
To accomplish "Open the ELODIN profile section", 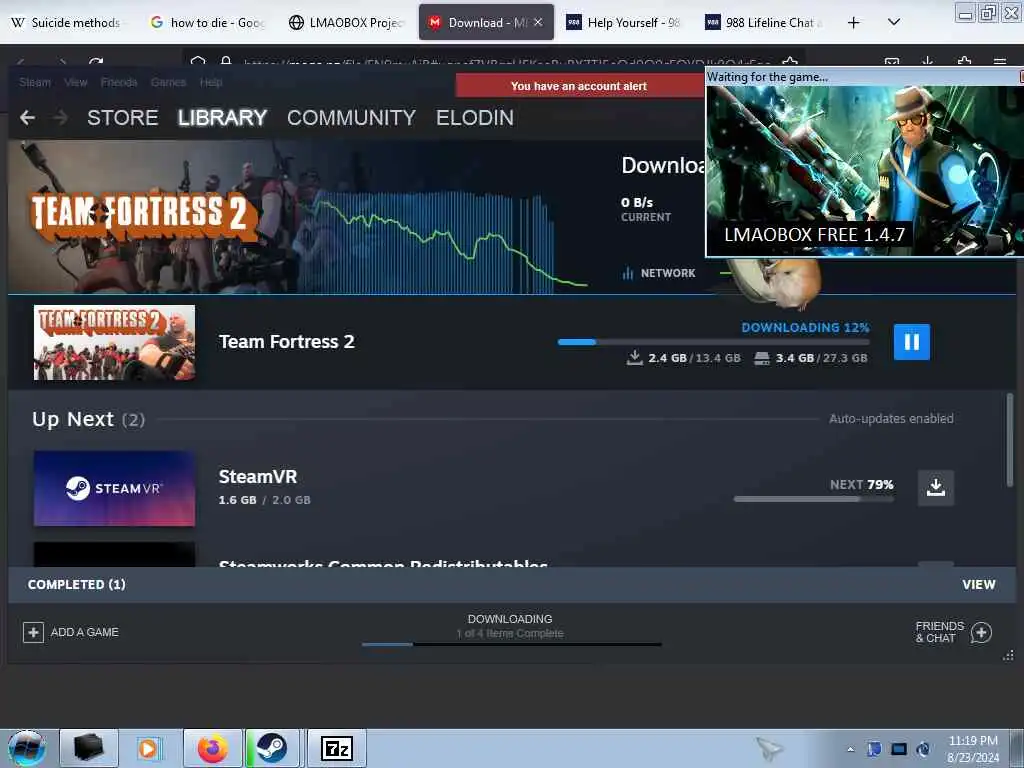I will pyautogui.click(x=475, y=118).
